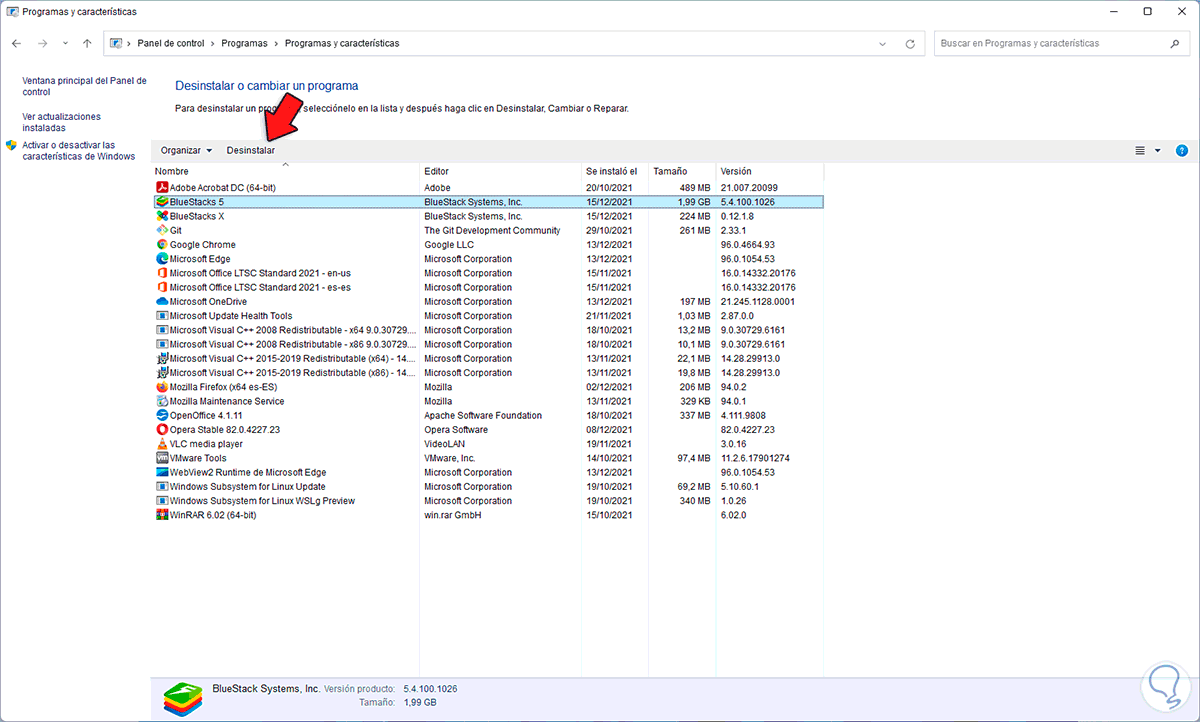Image resolution: width=1200 pixels, height=722 pixels.
Task: Click the view layout icon
Action: [1140, 150]
